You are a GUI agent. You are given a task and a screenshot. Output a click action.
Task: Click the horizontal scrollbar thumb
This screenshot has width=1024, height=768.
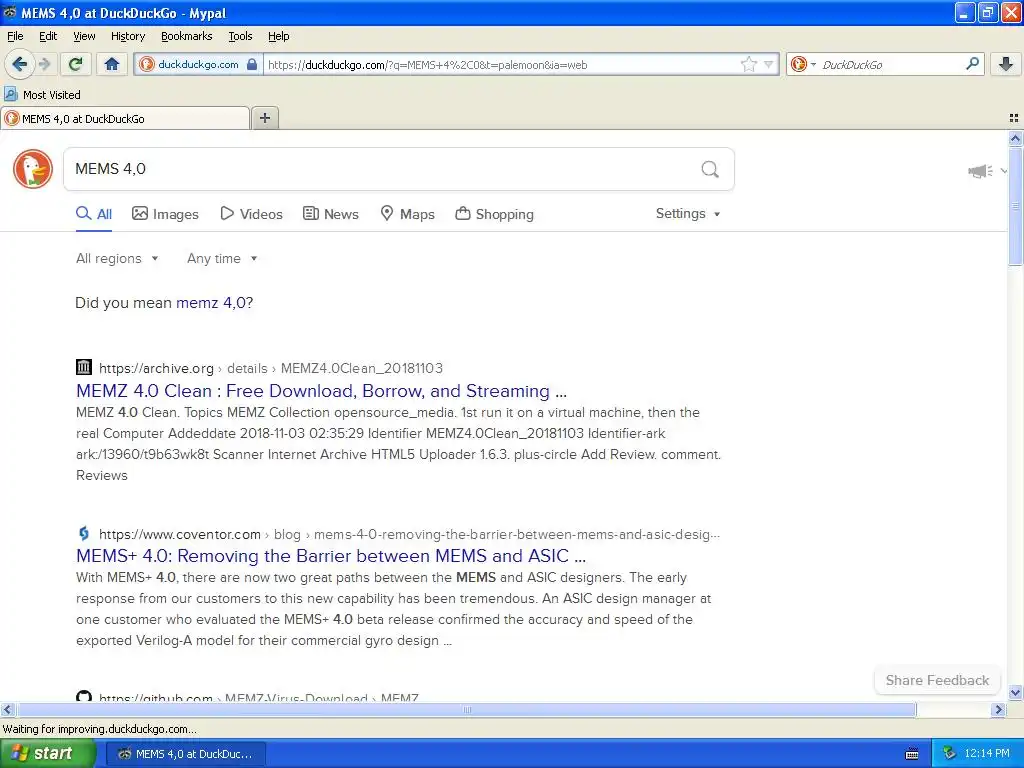click(x=466, y=709)
